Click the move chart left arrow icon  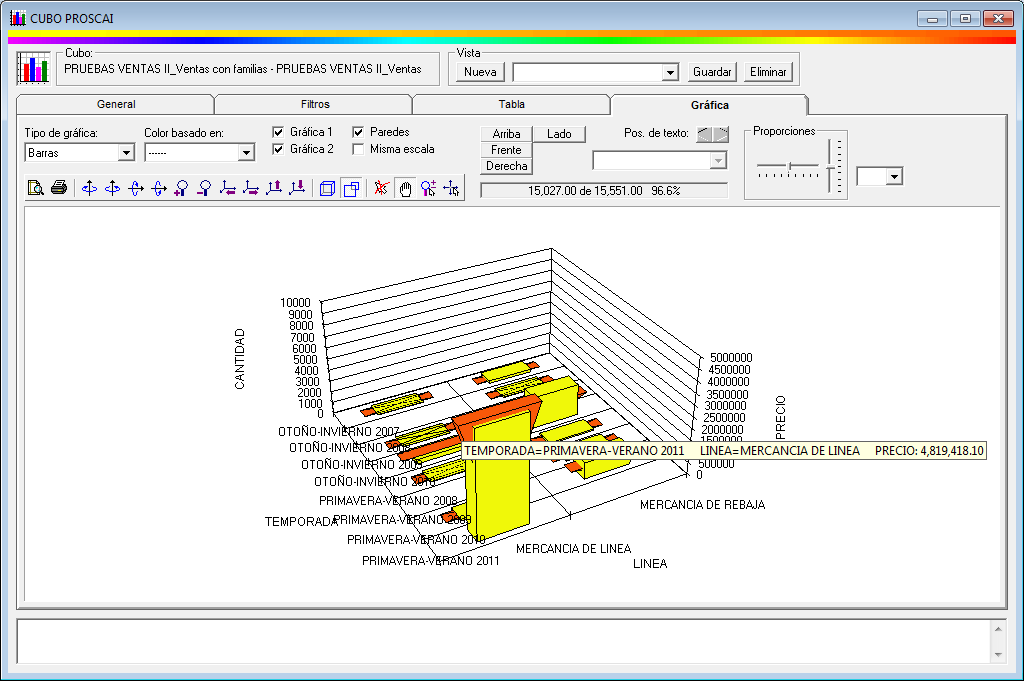click(x=227, y=189)
